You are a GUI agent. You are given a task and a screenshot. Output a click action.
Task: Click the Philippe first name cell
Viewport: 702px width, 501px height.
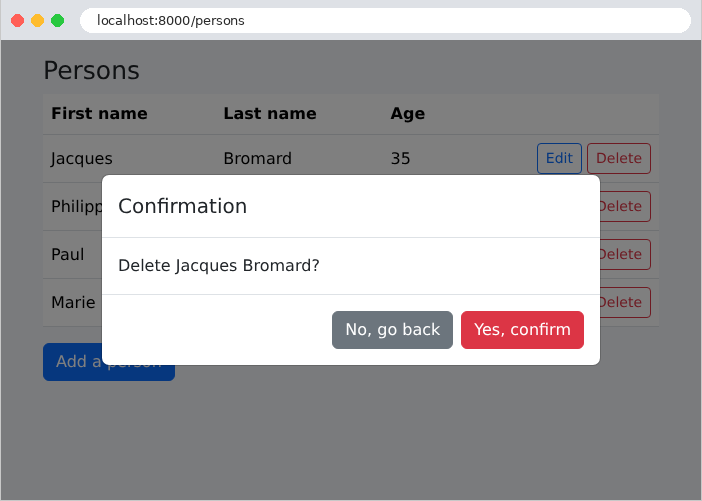[x=77, y=206]
